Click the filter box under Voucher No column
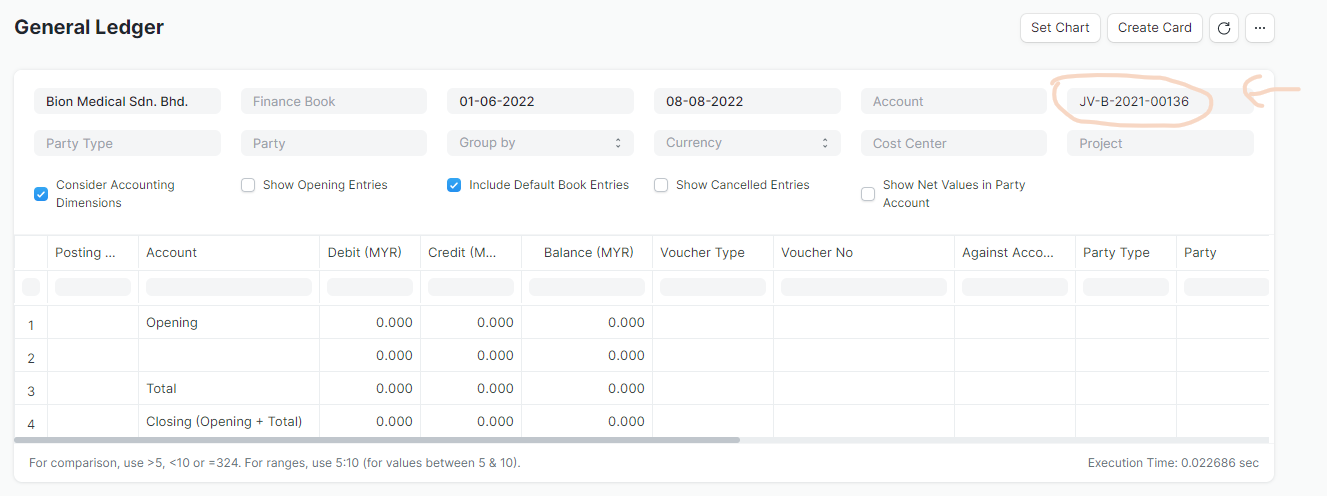The width and height of the screenshot is (1327, 496). click(x=864, y=287)
